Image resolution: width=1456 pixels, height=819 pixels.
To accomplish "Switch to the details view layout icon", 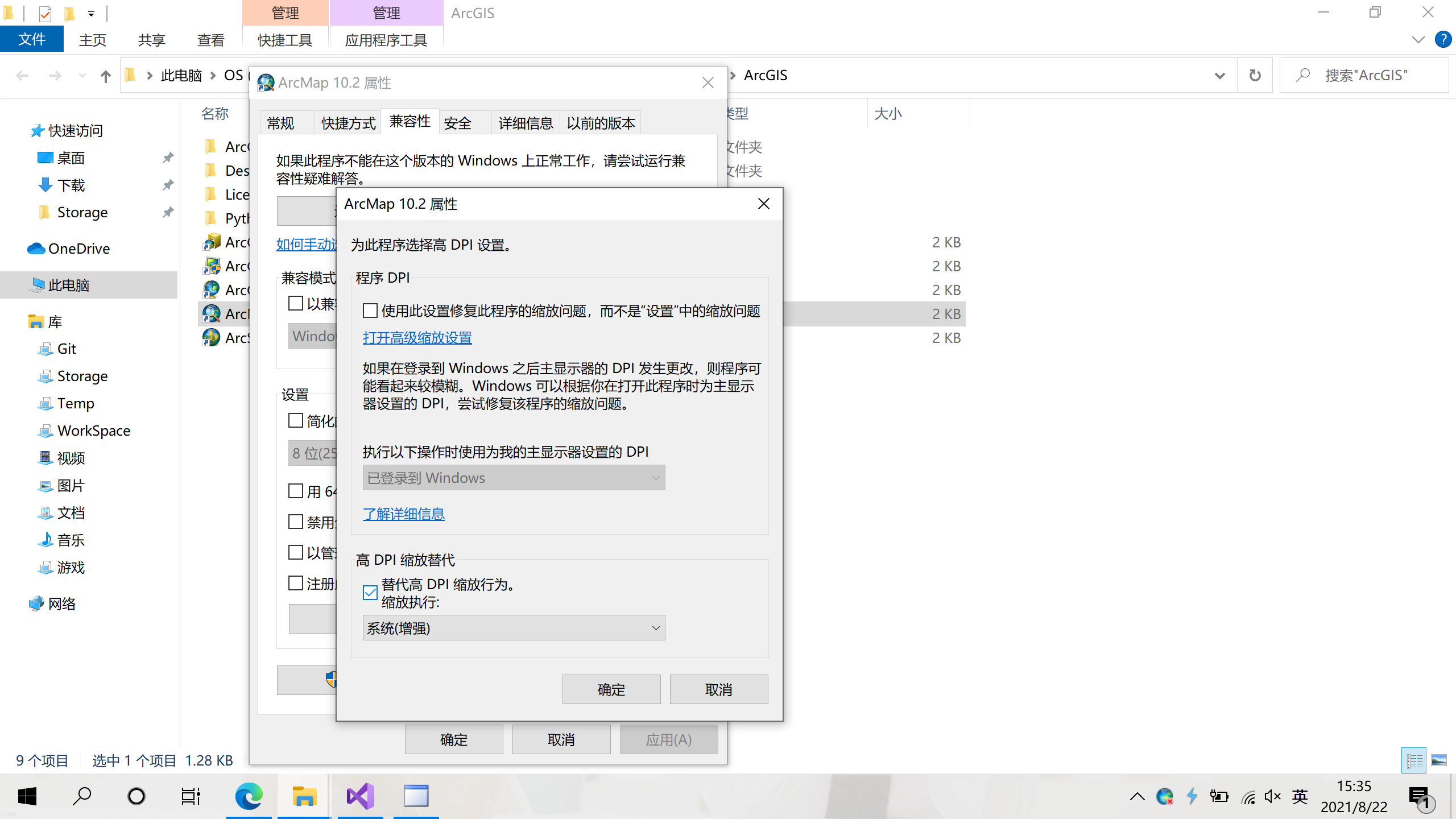I will click(1414, 760).
